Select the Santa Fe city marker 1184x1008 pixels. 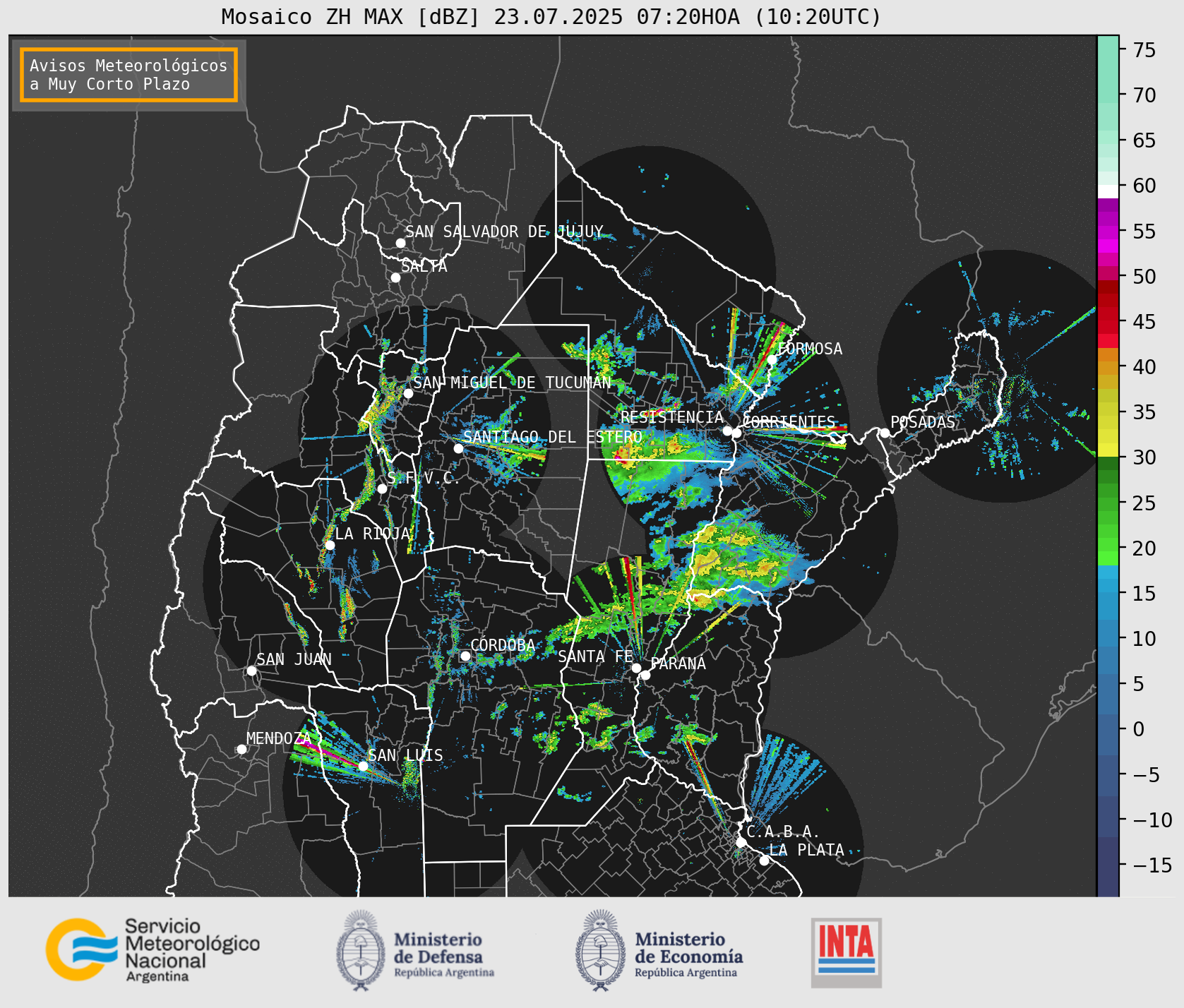point(636,668)
